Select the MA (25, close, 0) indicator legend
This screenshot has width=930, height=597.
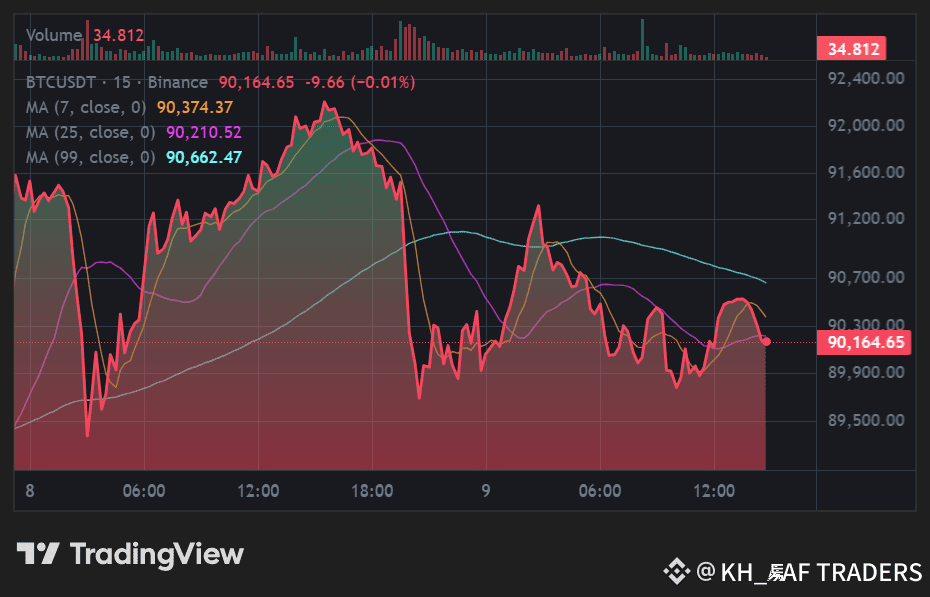coord(91,132)
